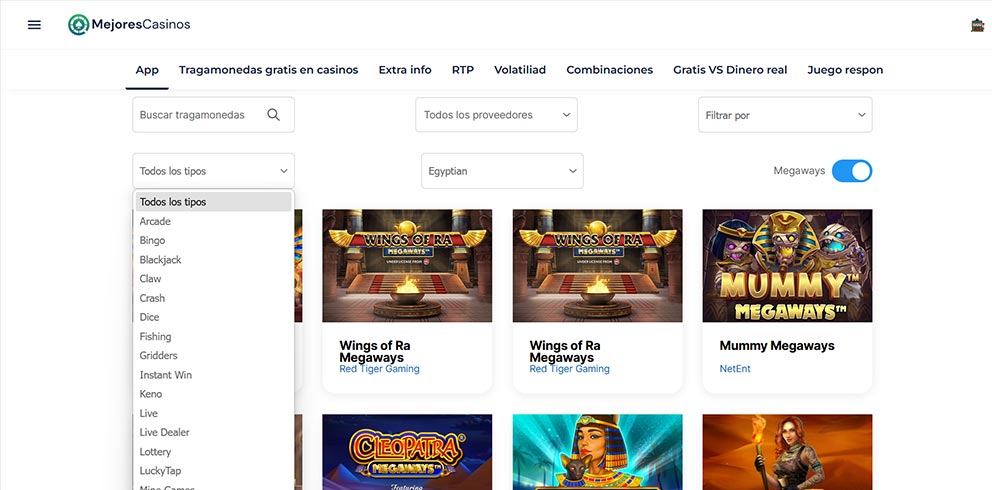Open the Mummy Megaways title link
The width and height of the screenshot is (992, 490).
[x=777, y=346]
